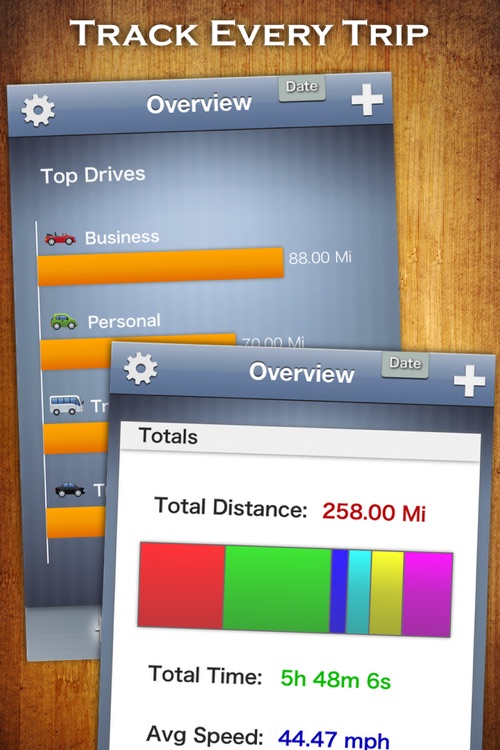Viewport: 500px width, 750px height.
Task: Click the 'Personal' label
Action: pos(124,321)
